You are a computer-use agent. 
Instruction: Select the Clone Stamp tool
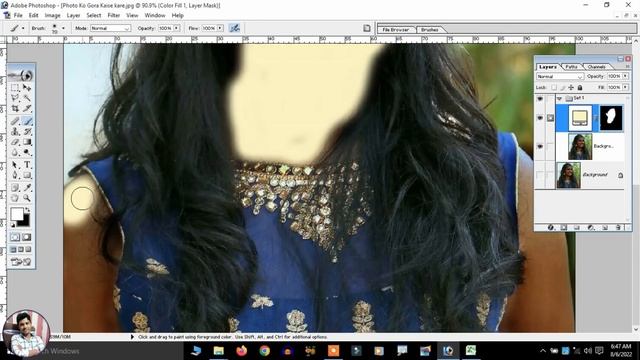[15, 131]
